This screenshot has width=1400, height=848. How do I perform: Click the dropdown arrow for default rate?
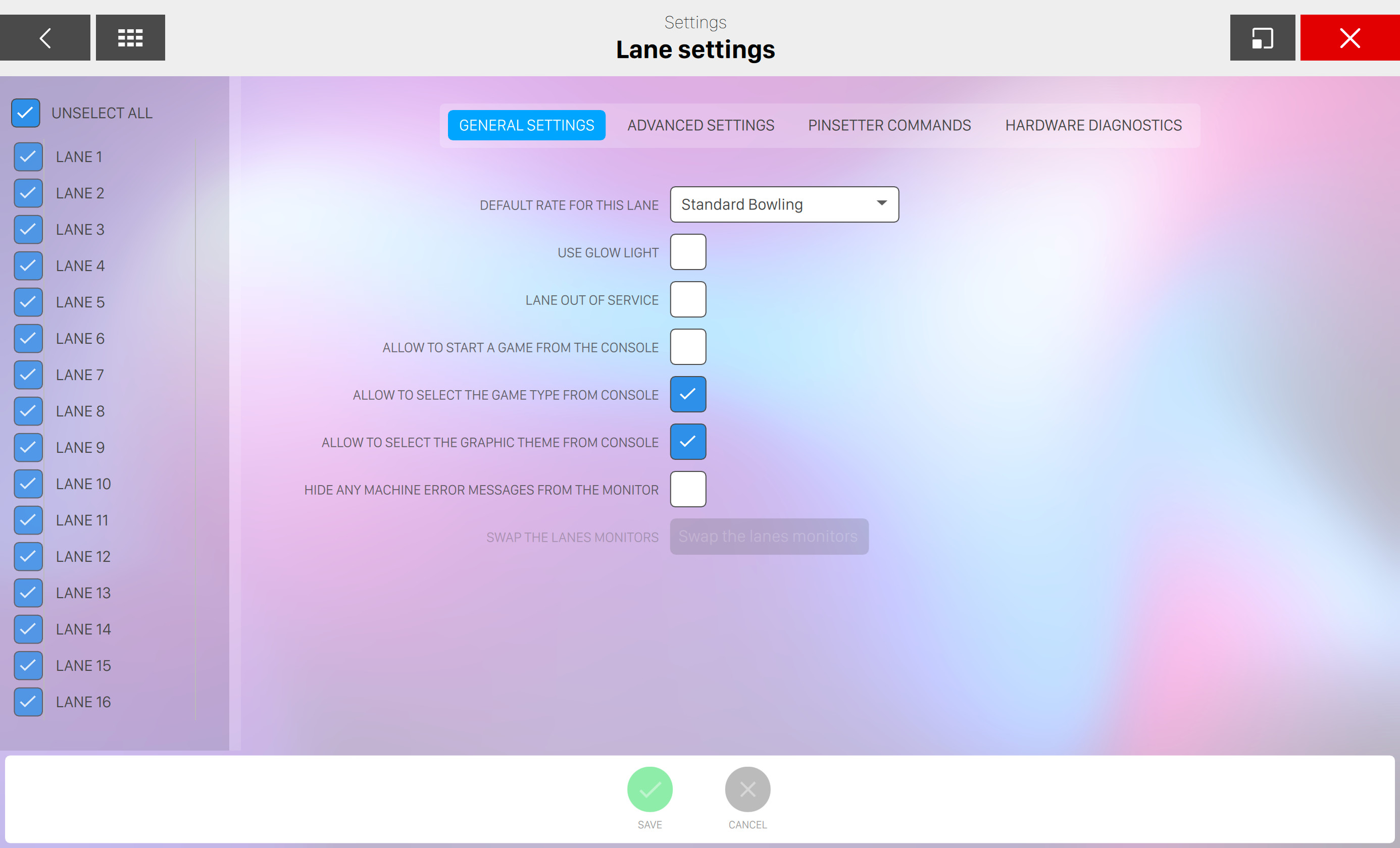coord(881,203)
